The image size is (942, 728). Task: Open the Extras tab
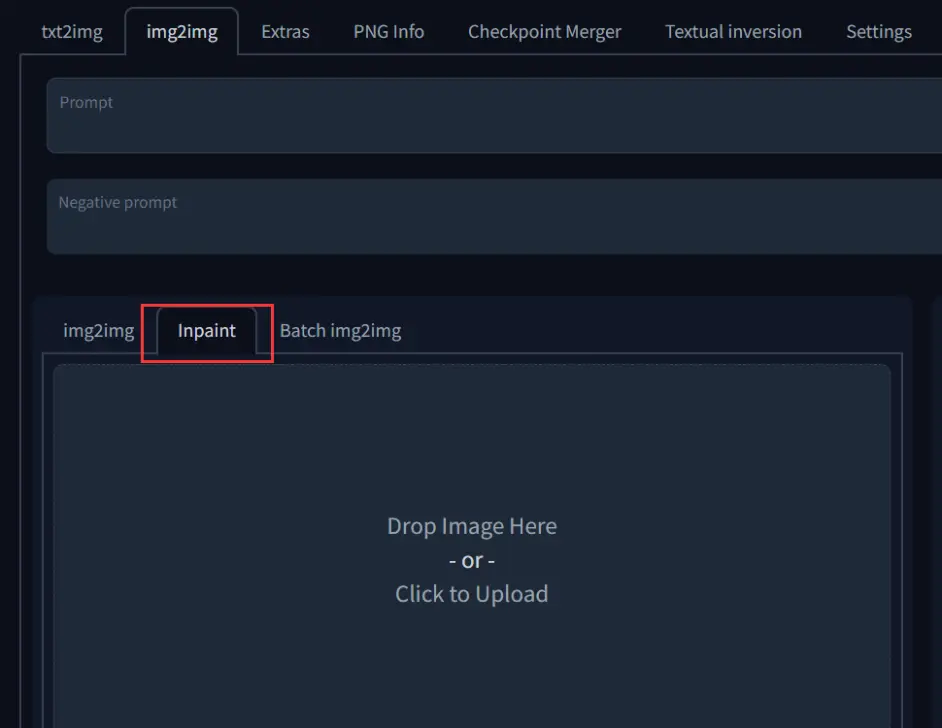coord(285,32)
